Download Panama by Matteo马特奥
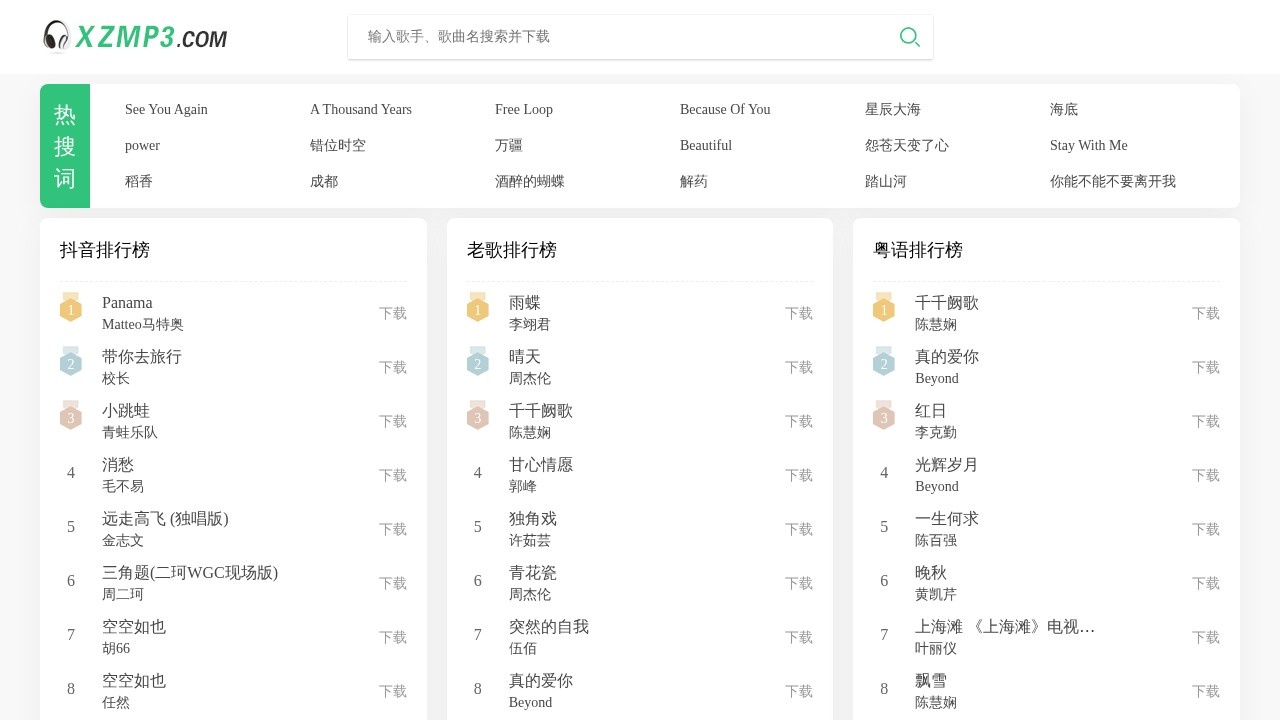 [x=392, y=313]
